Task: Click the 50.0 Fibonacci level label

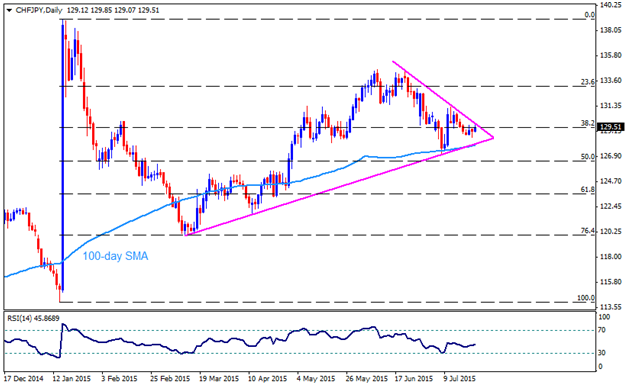Action: pos(588,157)
